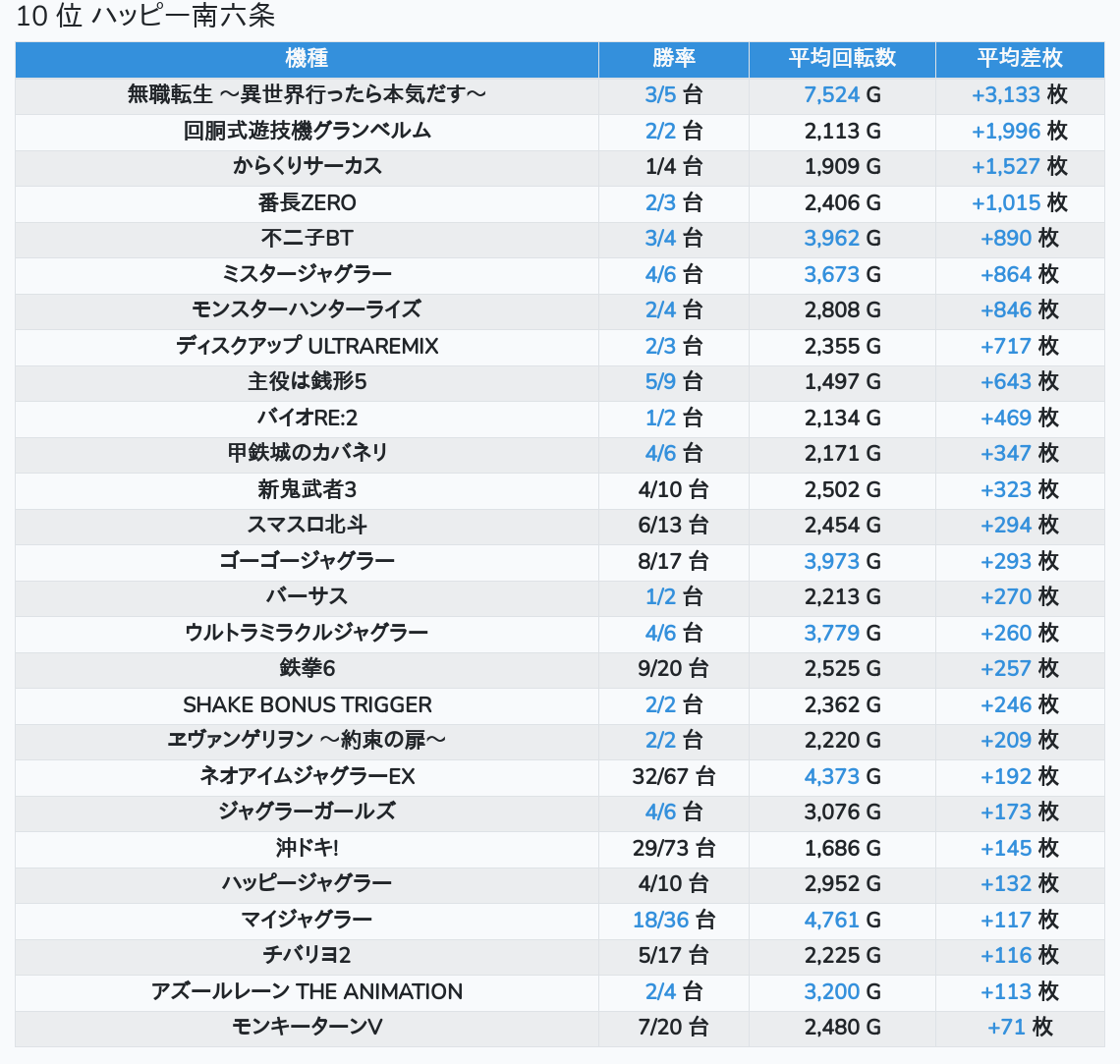Select the 沖ドキ! machine name
Screen dimensions: 1120x1064
[x=307, y=849]
